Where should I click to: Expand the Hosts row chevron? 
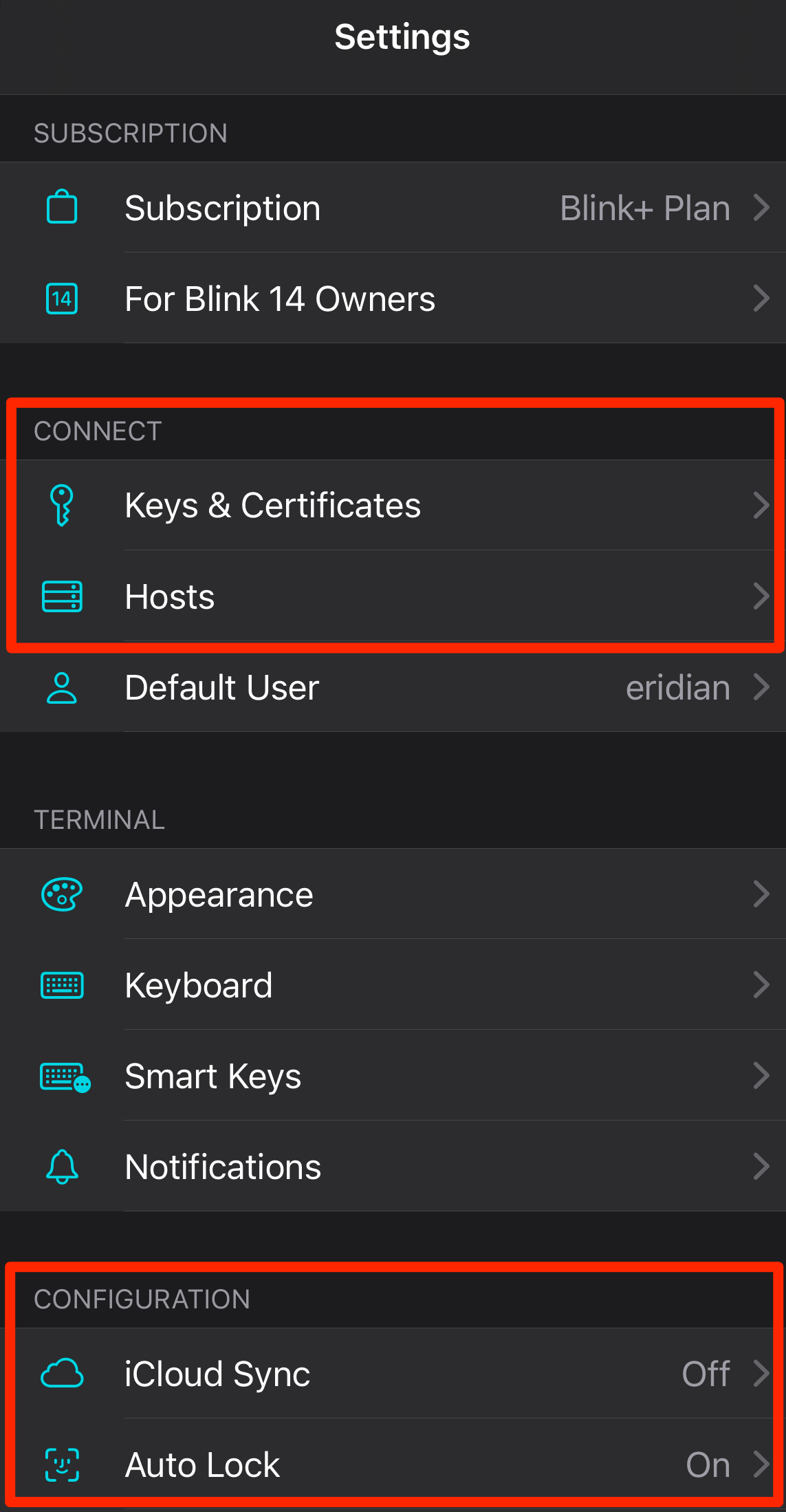pyautogui.click(x=761, y=596)
